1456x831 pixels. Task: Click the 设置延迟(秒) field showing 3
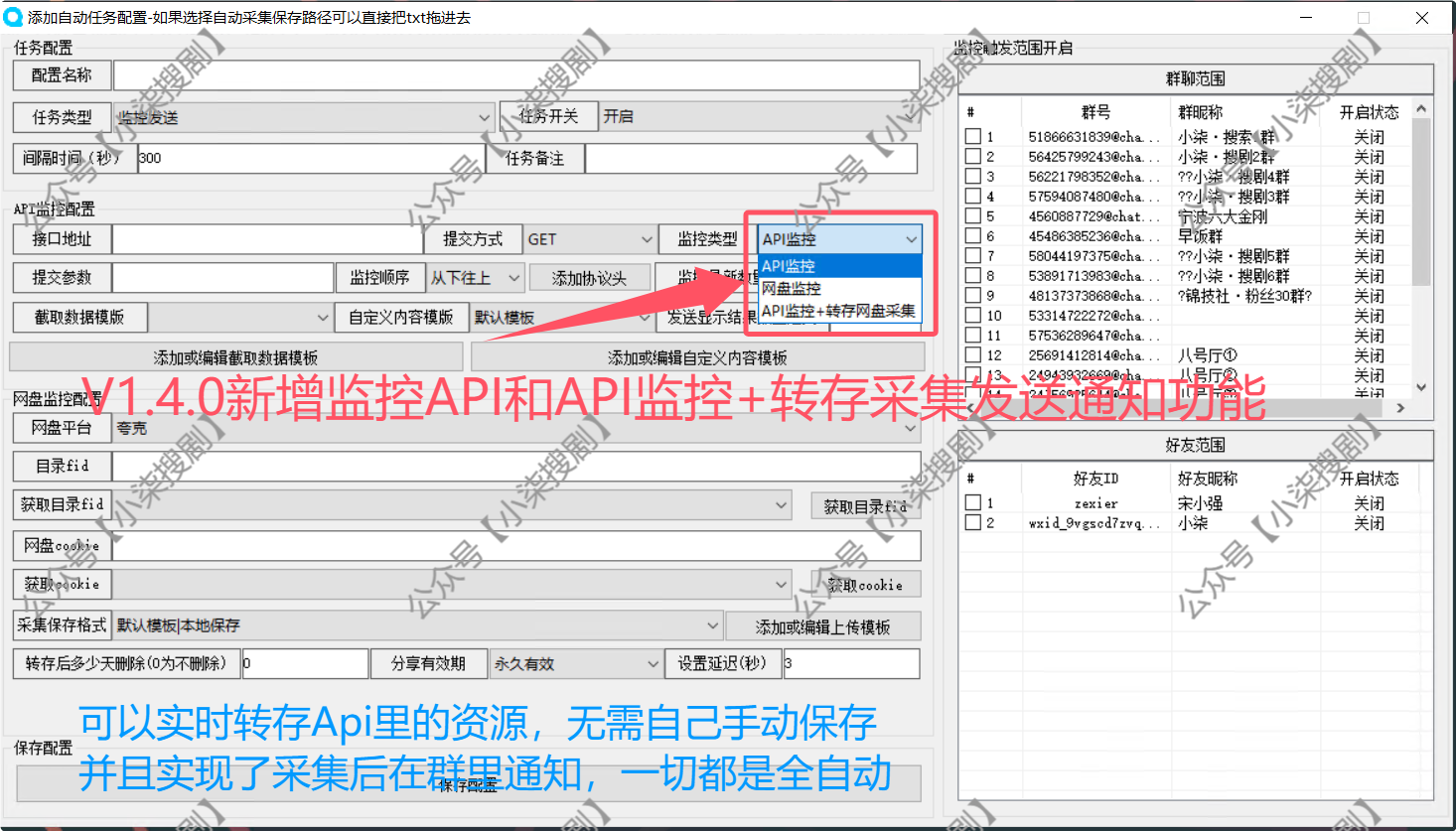click(851, 663)
